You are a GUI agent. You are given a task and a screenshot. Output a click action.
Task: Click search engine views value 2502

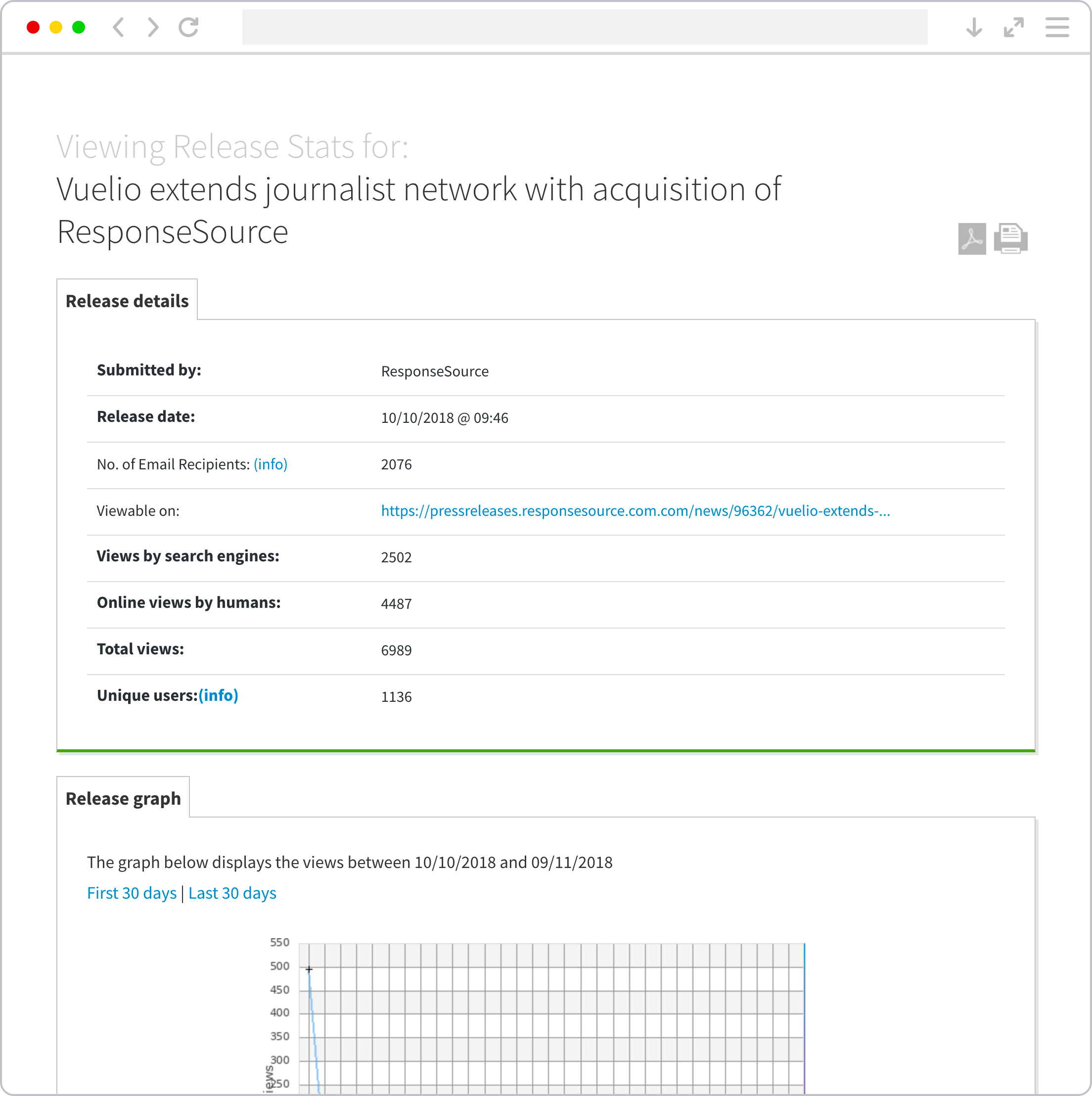tap(397, 557)
